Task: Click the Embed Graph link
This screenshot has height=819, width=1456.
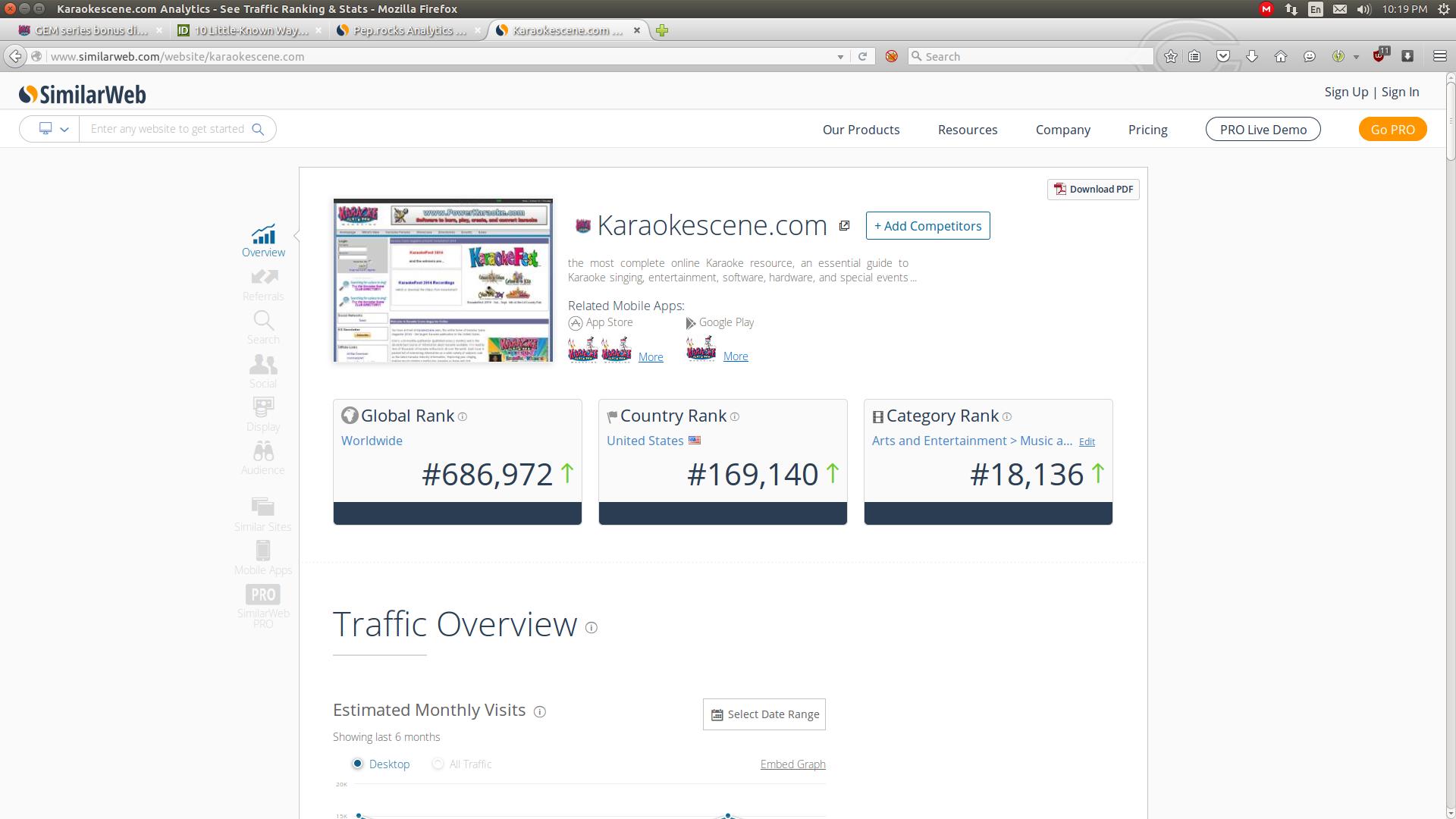Action: (x=792, y=764)
